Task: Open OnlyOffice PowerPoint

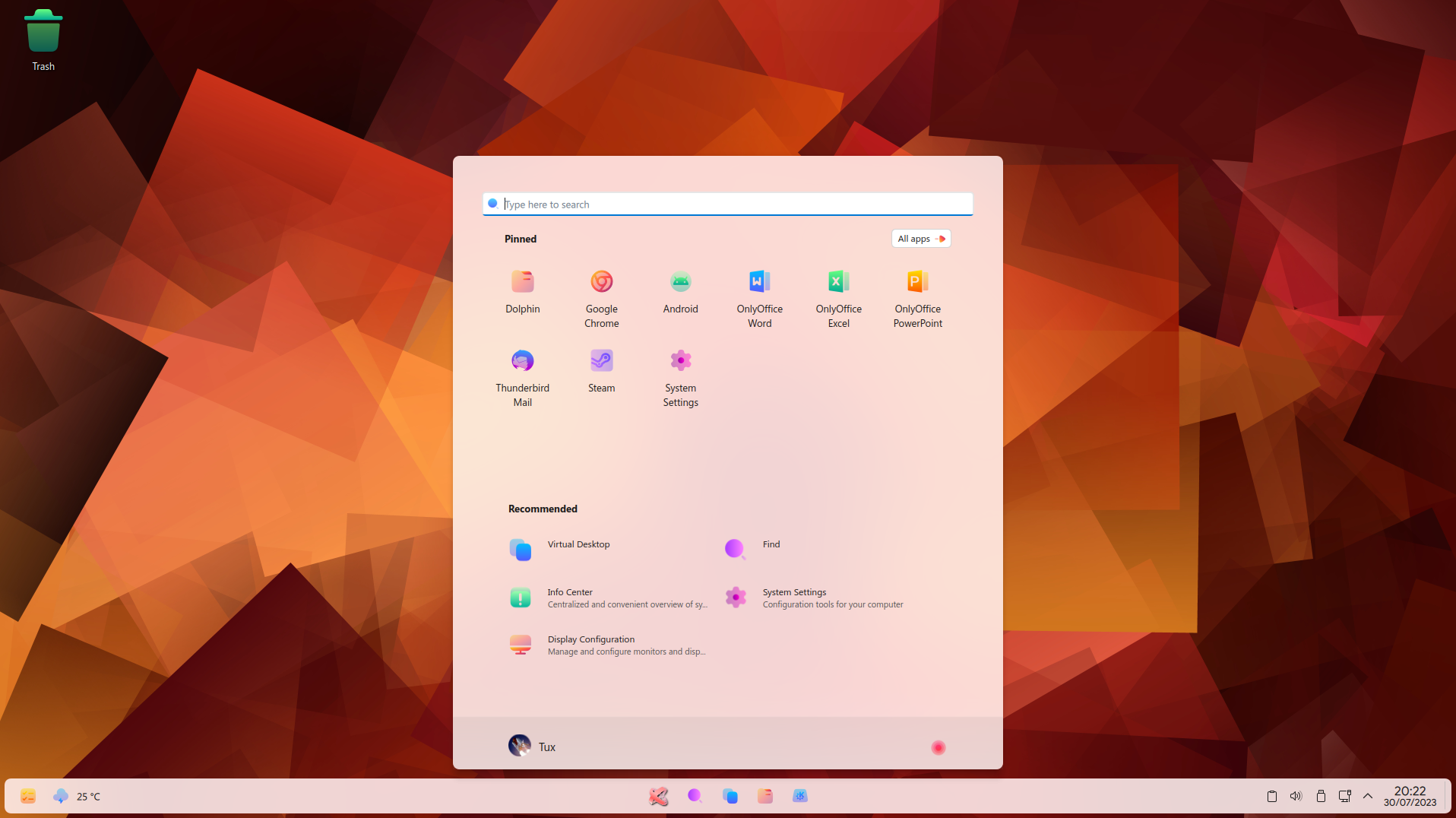Action: tap(918, 298)
